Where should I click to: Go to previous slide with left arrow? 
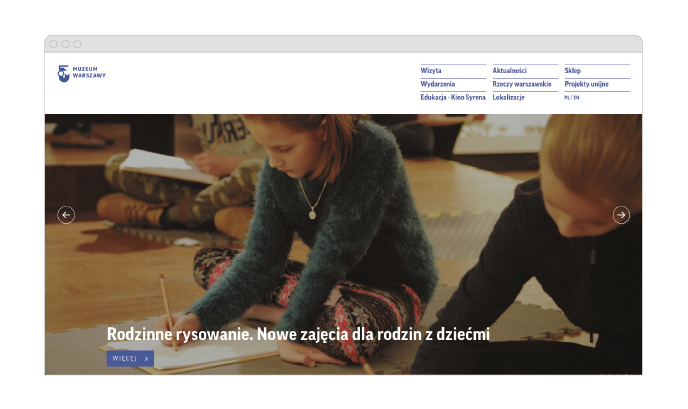tap(66, 215)
